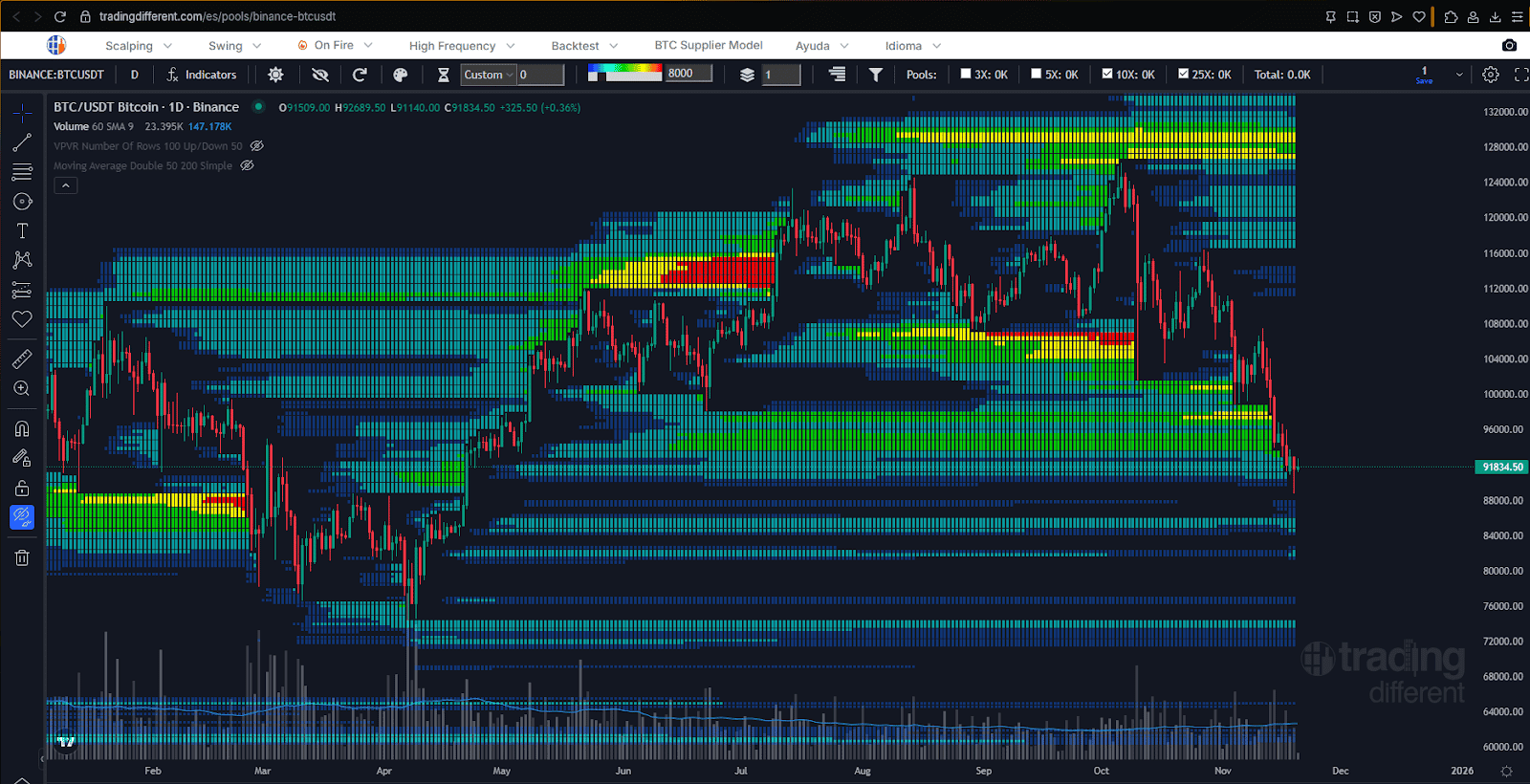The image size is (1530, 784).
Task: Click the trash Remove objects icon
Action: tap(22, 557)
